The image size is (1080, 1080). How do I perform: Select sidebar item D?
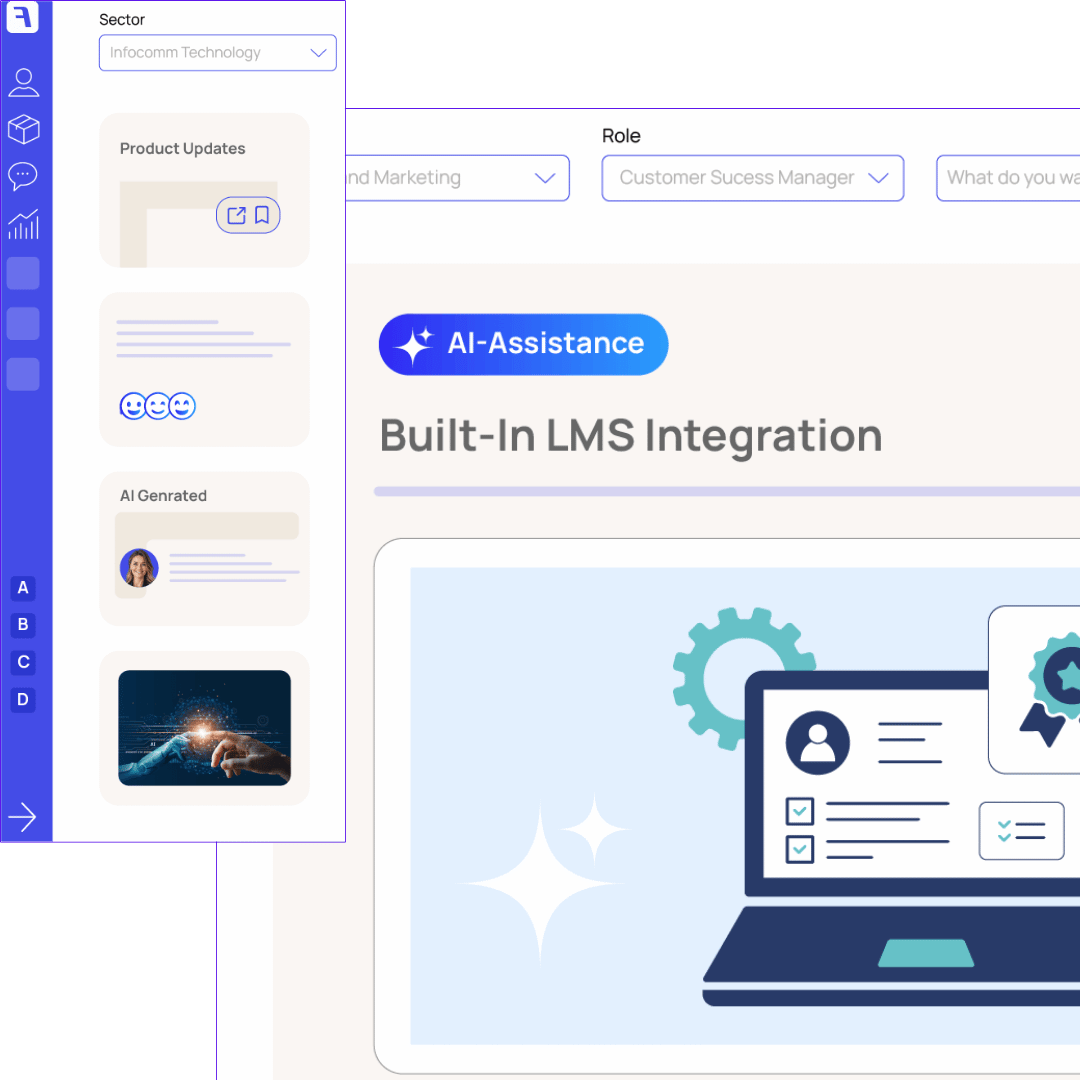(23, 699)
